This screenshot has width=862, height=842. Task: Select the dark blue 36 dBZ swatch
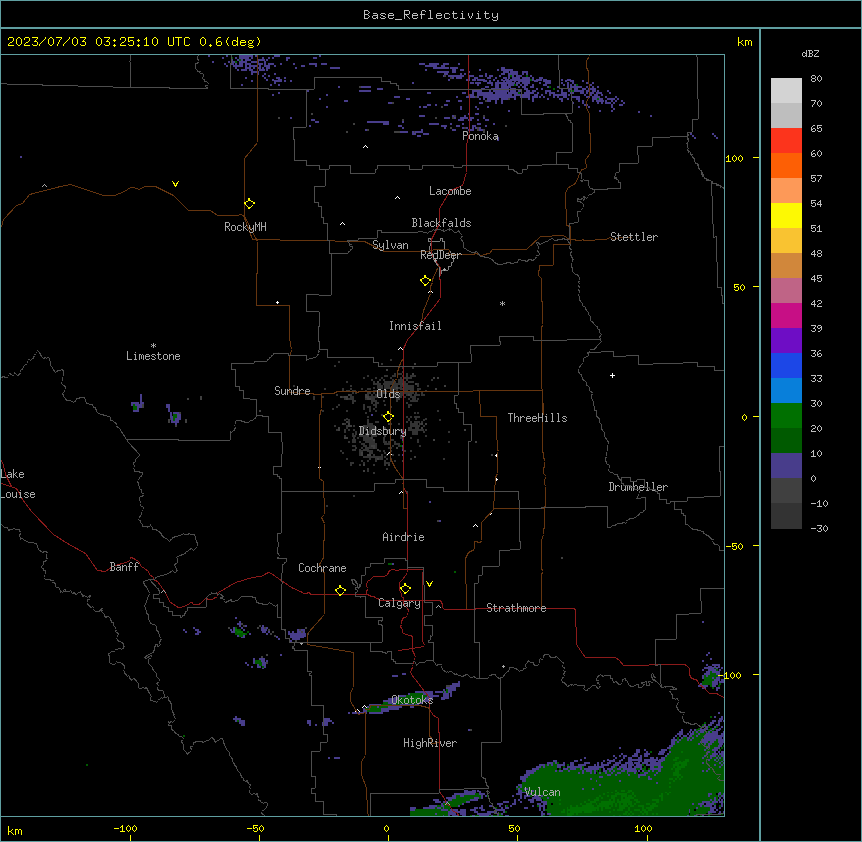[x=786, y=365]
